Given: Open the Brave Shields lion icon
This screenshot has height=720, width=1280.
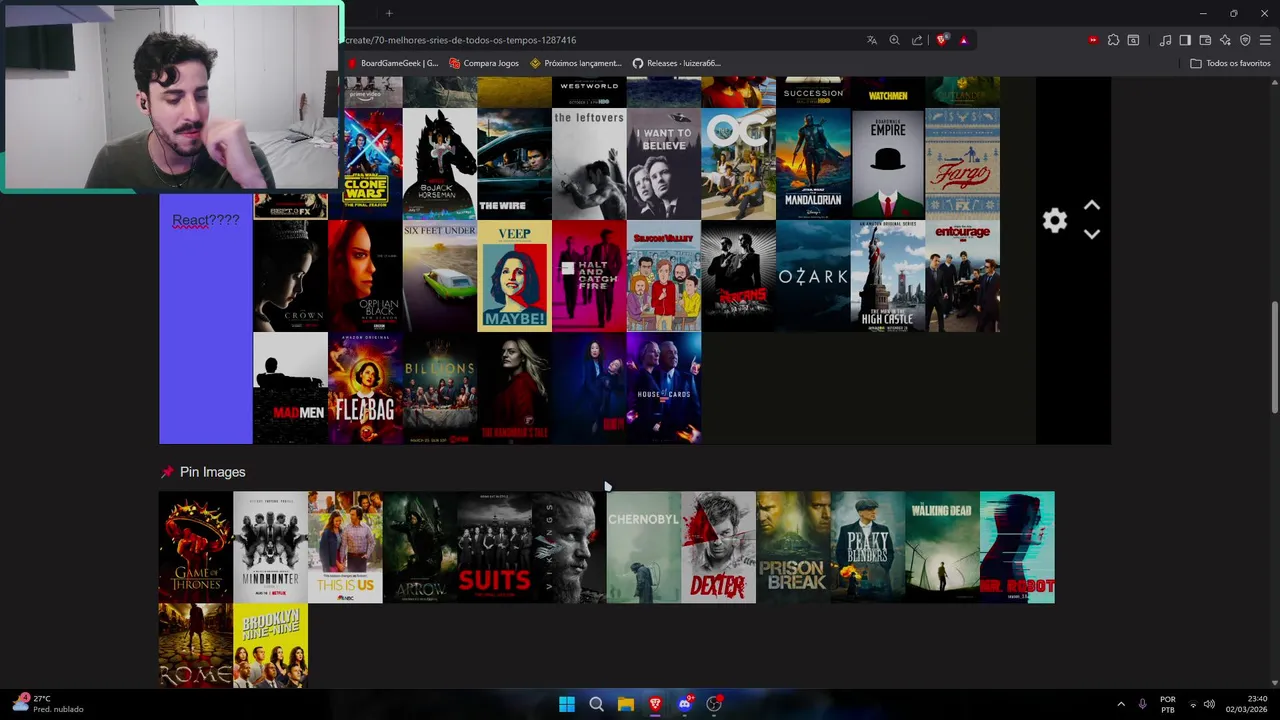Looking at the screenshot, I should point(941,40).
